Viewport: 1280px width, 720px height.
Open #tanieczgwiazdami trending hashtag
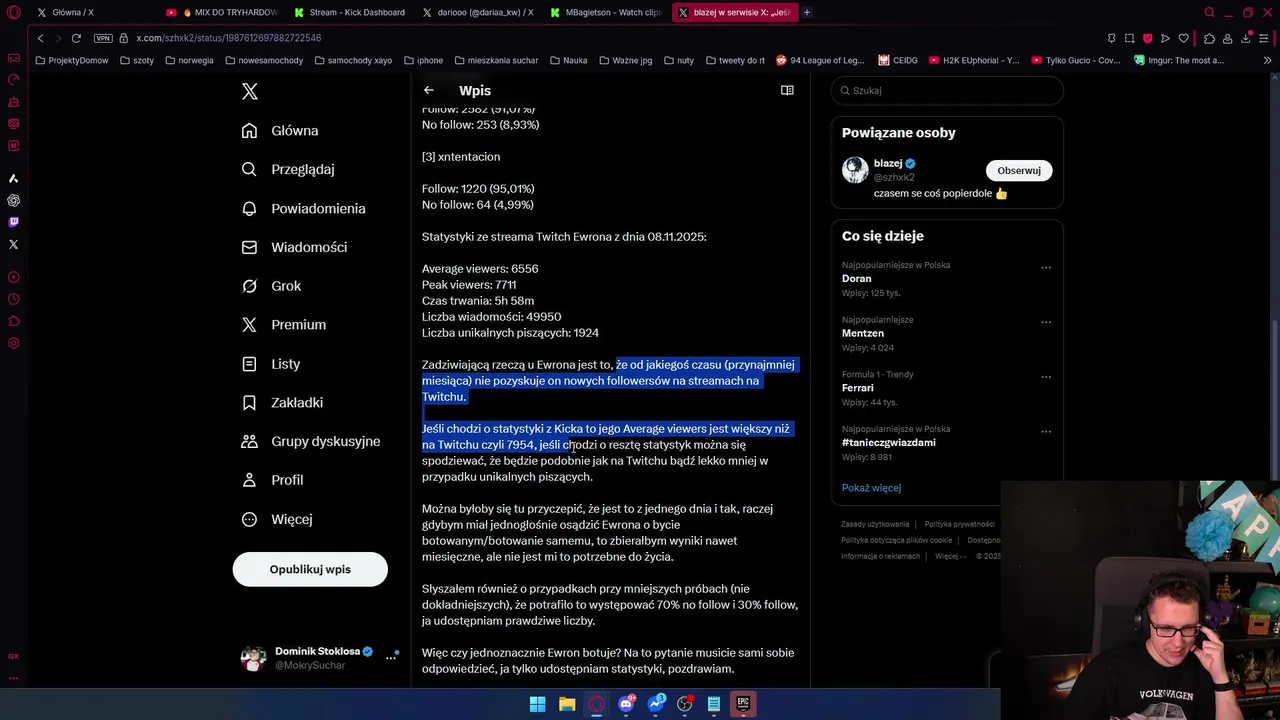889,442
